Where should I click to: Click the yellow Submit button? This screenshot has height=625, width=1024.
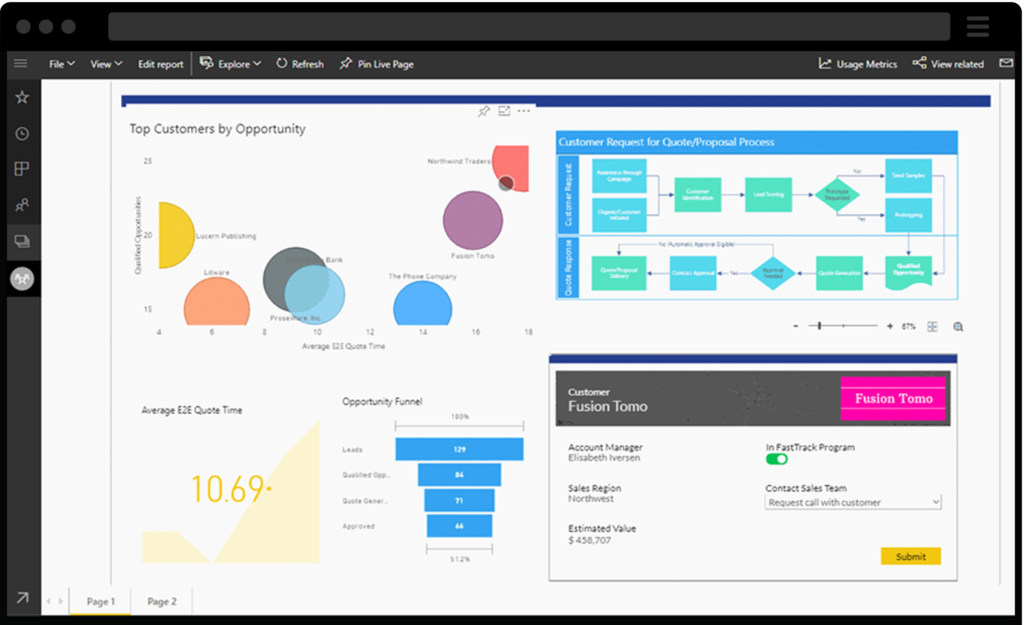click(910, 556)
